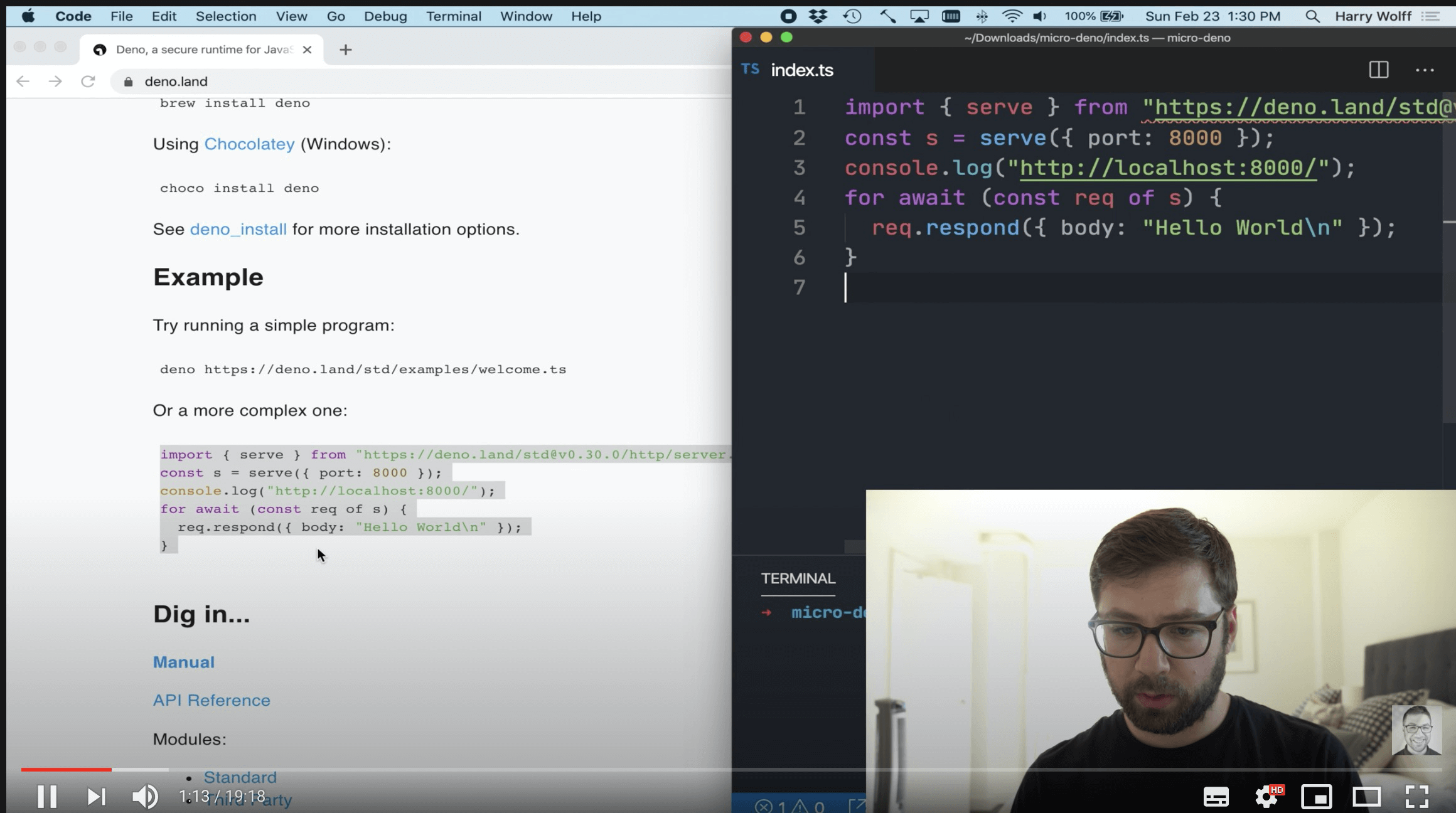Screen dimensions: 1456x813
Task: Open video quality settings gear
Action: click(1266, 797)
